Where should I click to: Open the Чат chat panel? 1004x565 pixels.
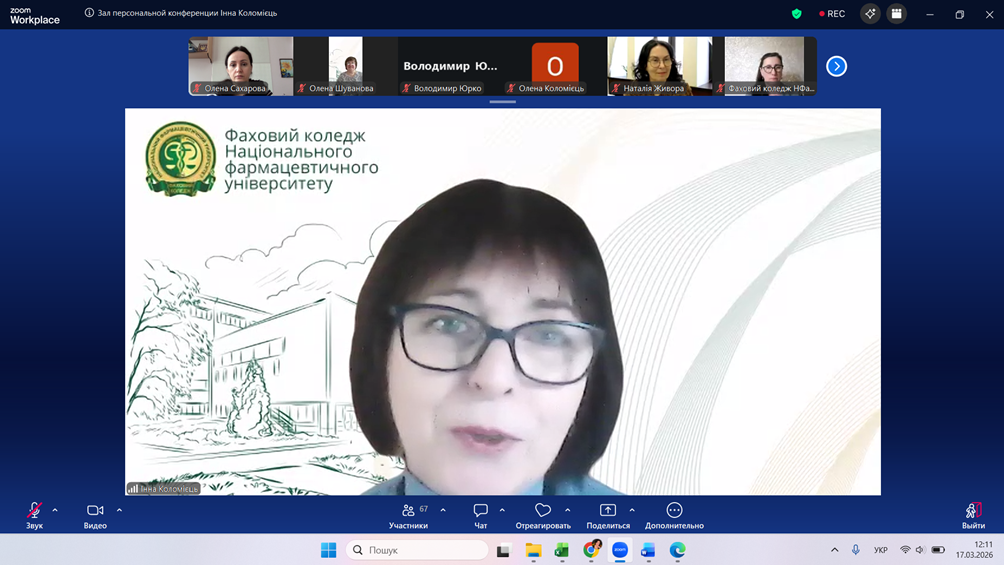click(x=480, y=512)
